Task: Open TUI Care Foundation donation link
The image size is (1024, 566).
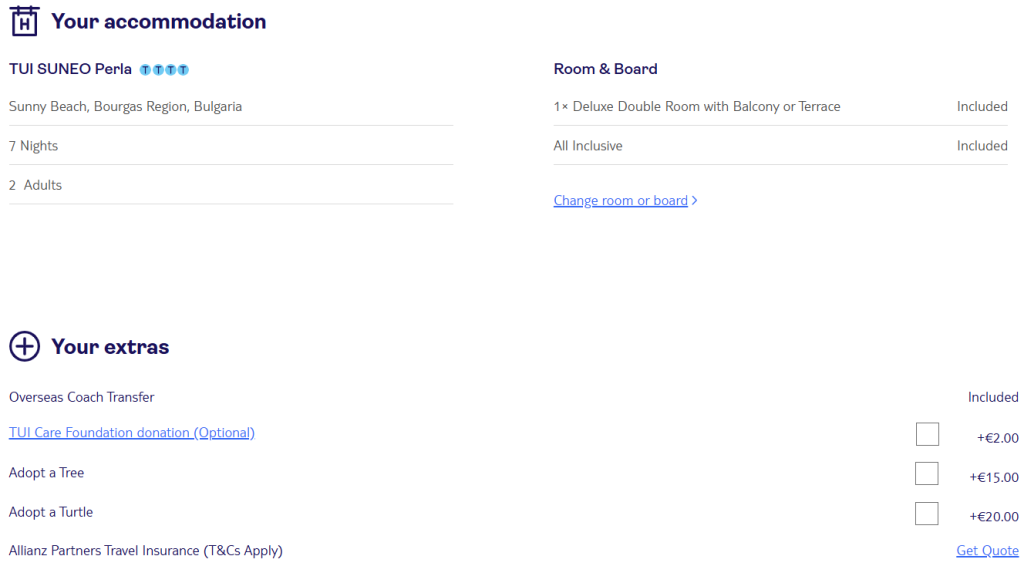Action: tap(132, 432)
